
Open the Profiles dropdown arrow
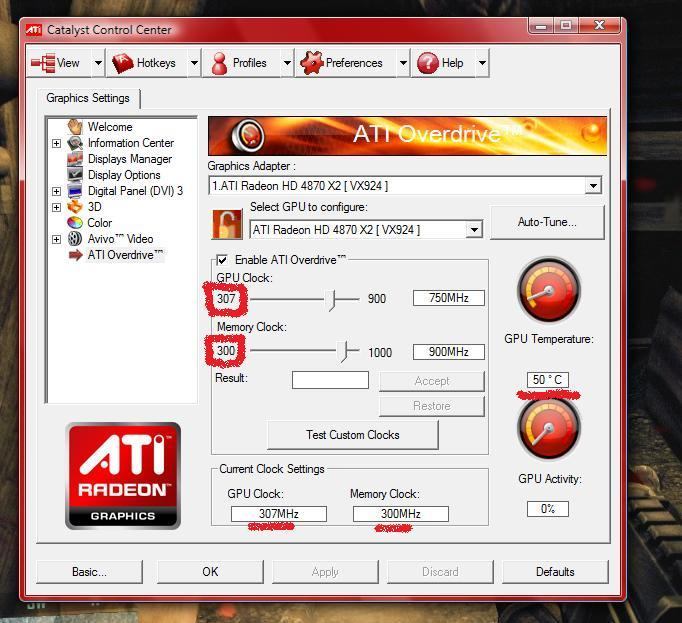(x=287, y=63)
